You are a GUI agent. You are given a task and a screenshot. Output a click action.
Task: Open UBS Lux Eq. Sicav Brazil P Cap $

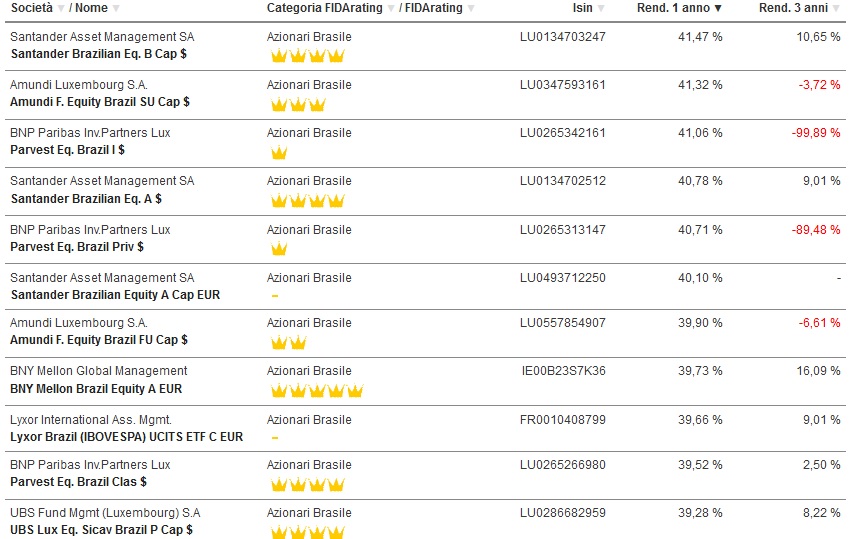tap(102, 530)
